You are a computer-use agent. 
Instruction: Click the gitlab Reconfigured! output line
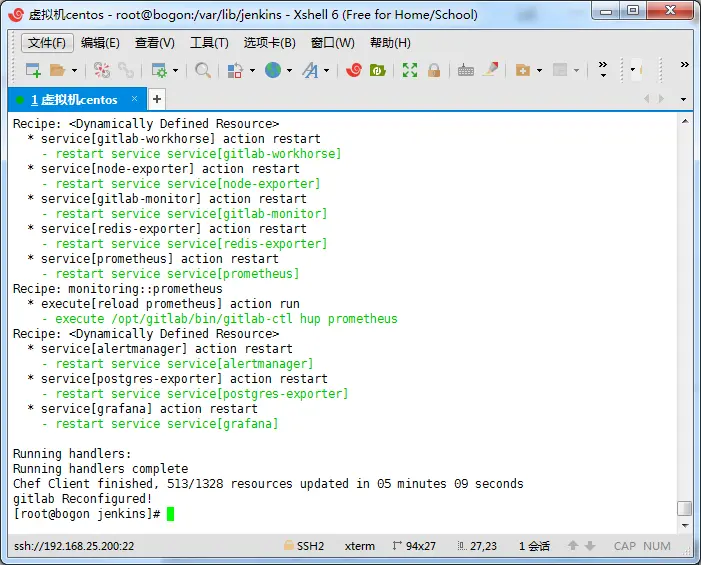coord(83,498)
